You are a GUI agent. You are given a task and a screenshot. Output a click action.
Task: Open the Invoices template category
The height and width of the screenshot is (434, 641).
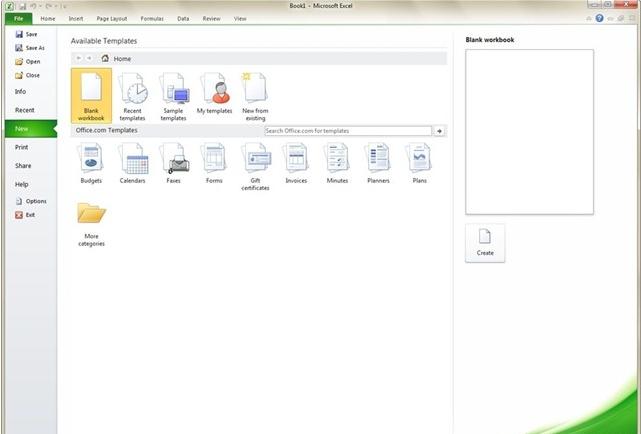coord(296,165)
